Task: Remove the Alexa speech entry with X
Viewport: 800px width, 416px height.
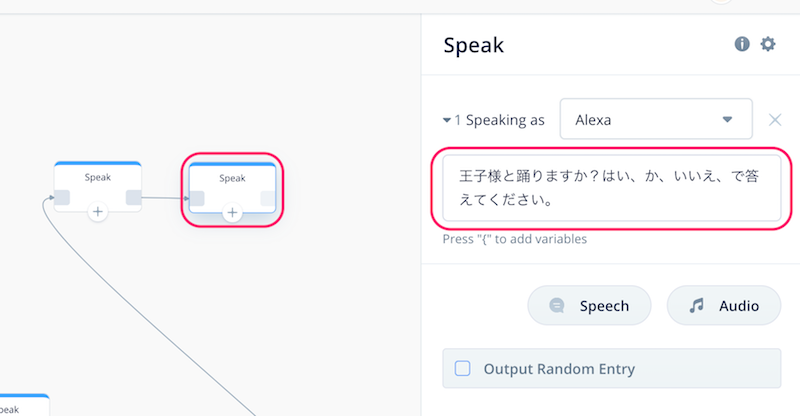Action: (x=775, y=120)
